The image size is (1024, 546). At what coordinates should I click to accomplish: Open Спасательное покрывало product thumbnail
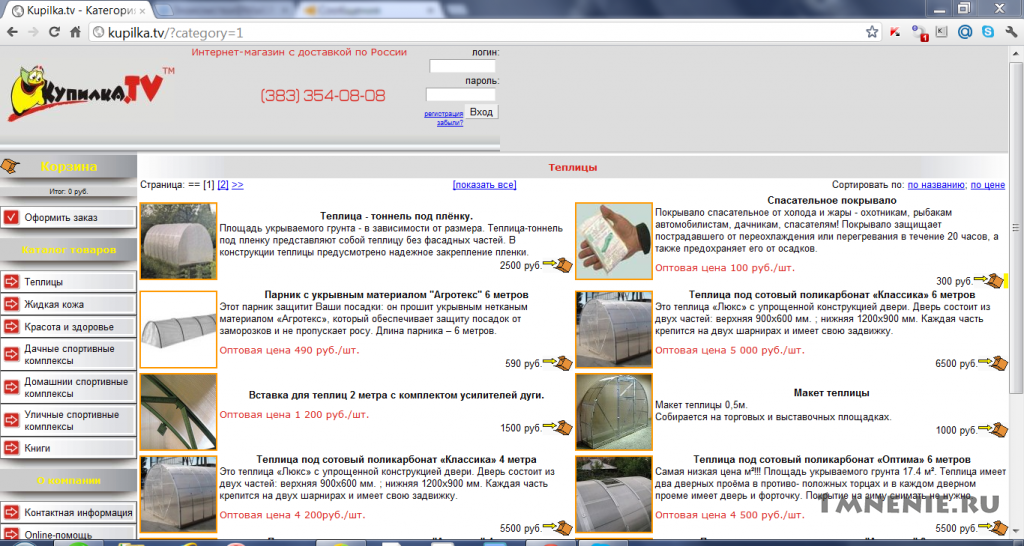614,241
